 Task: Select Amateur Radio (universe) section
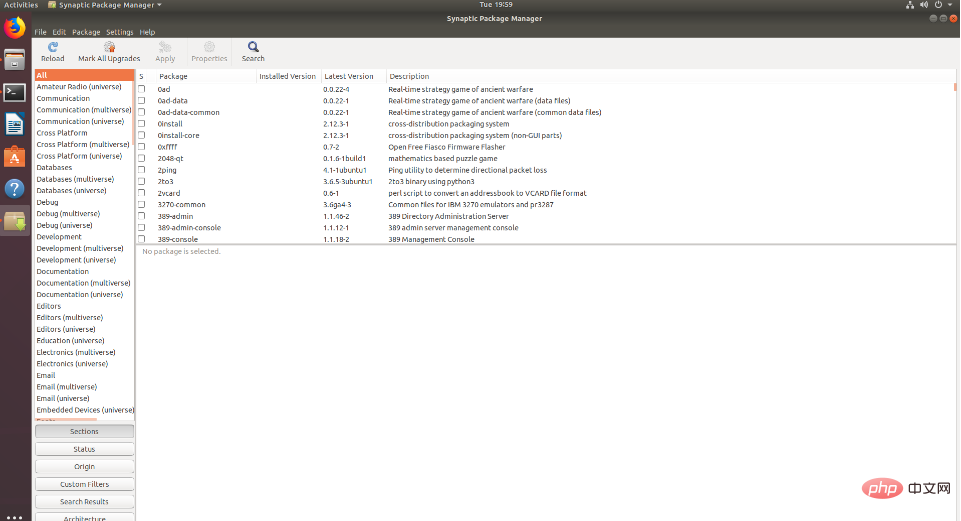(84, 87)
